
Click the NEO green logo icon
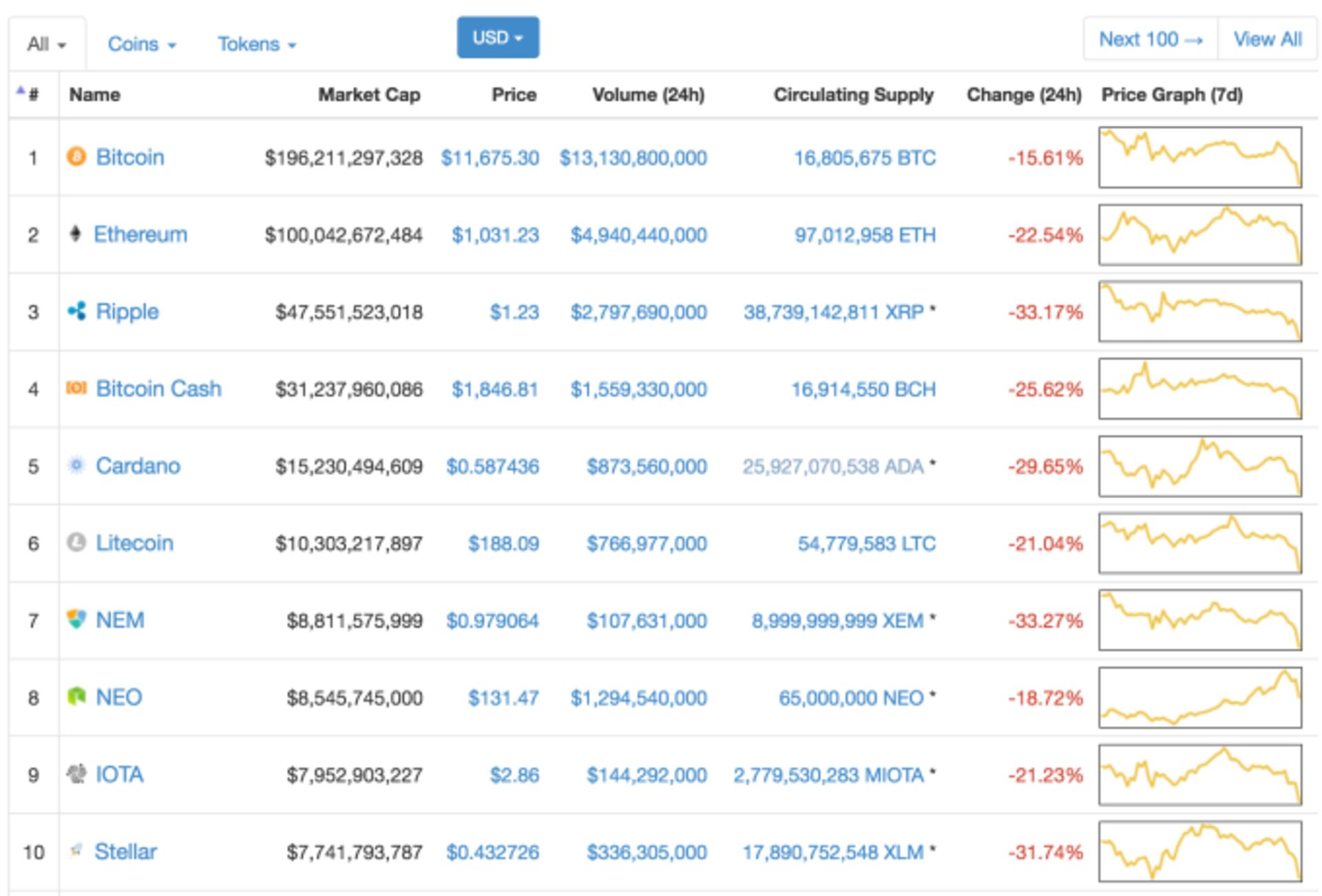point(76,697)
